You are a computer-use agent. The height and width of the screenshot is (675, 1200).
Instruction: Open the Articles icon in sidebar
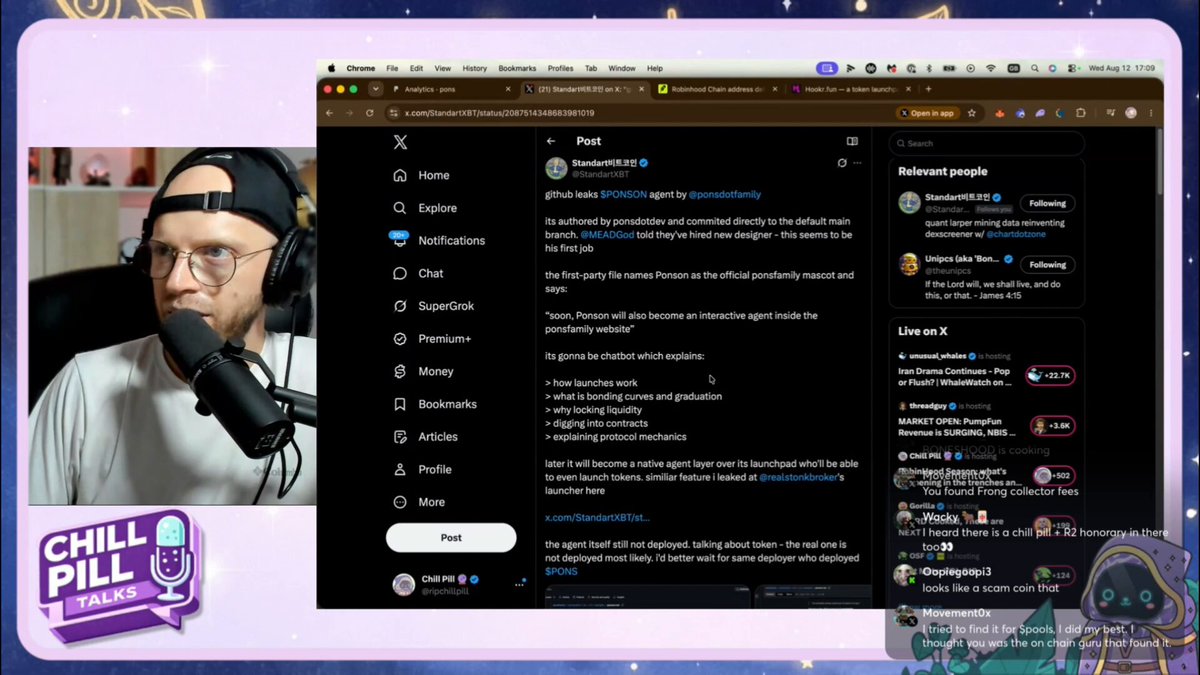tap(400, 437)
